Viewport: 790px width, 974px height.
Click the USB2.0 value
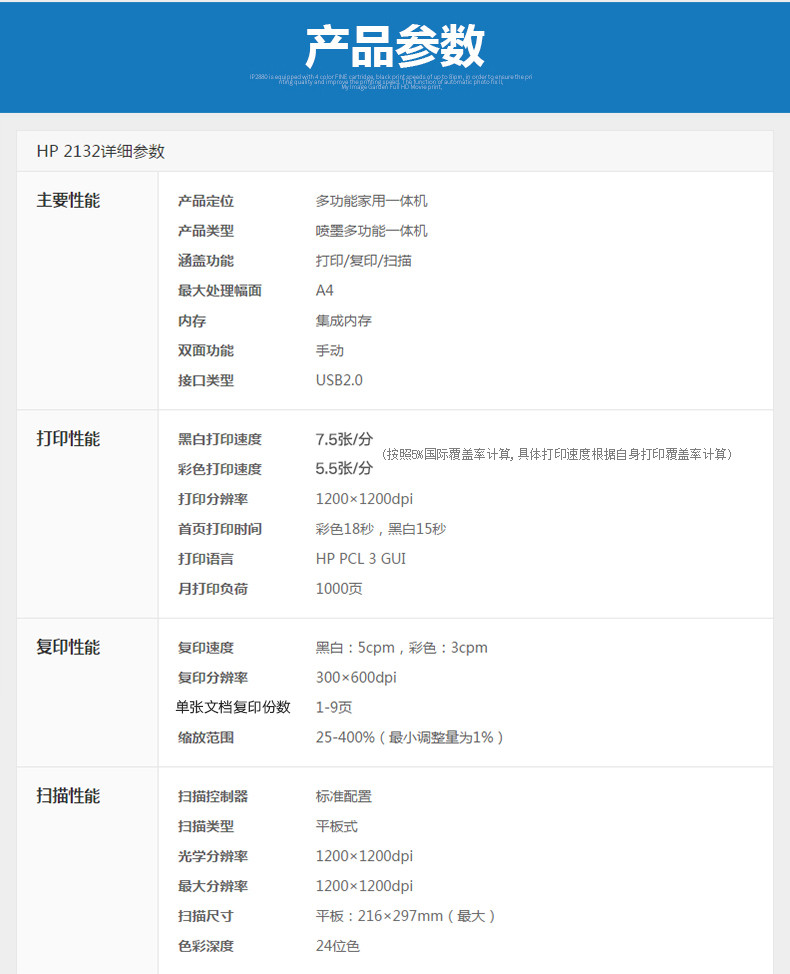pos(339,380)
